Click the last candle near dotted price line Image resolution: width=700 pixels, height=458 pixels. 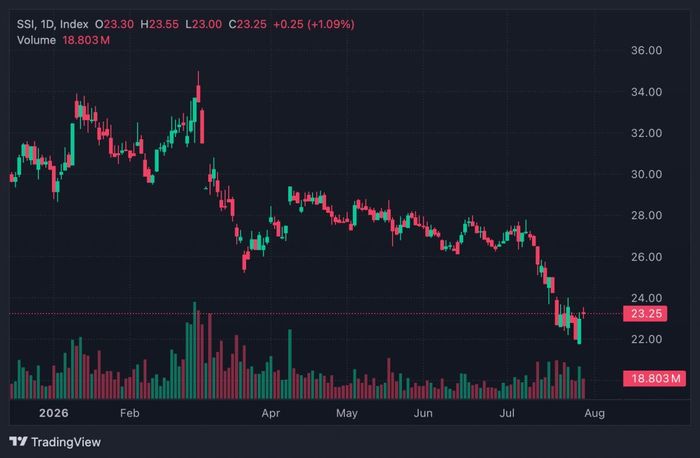583,313
